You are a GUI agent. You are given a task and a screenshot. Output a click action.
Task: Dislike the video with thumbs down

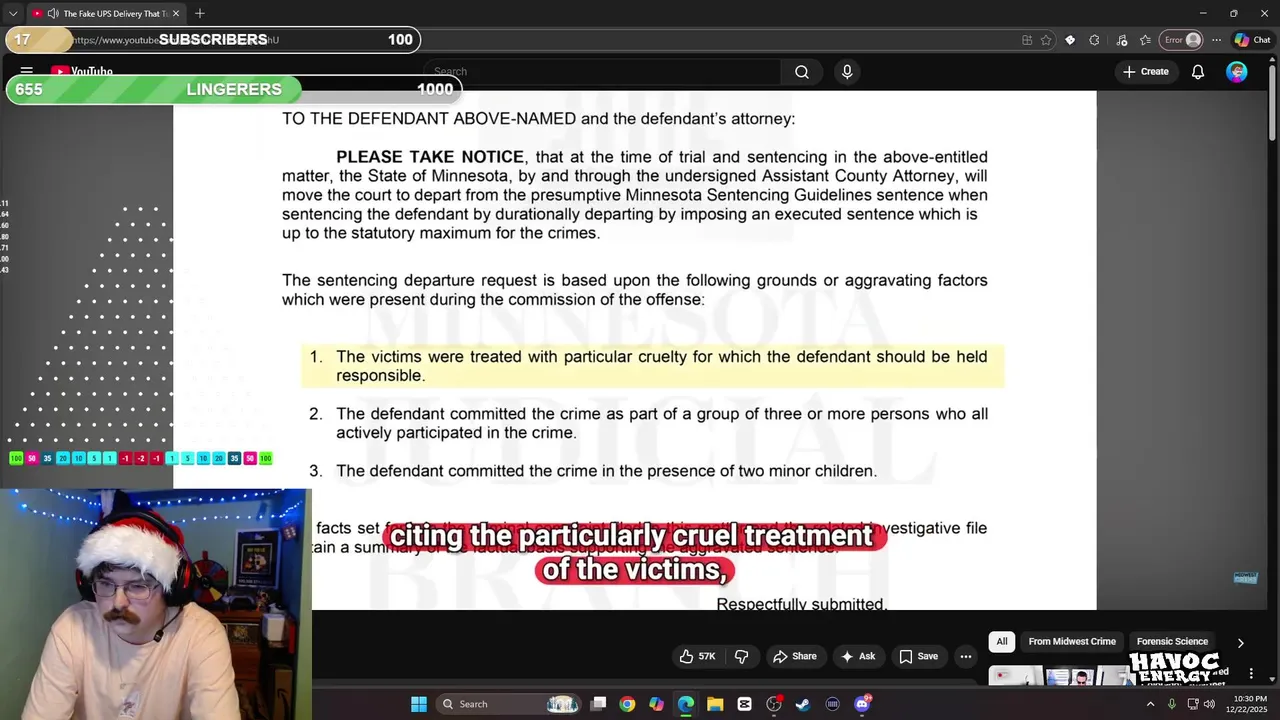[x=741, y=656]
